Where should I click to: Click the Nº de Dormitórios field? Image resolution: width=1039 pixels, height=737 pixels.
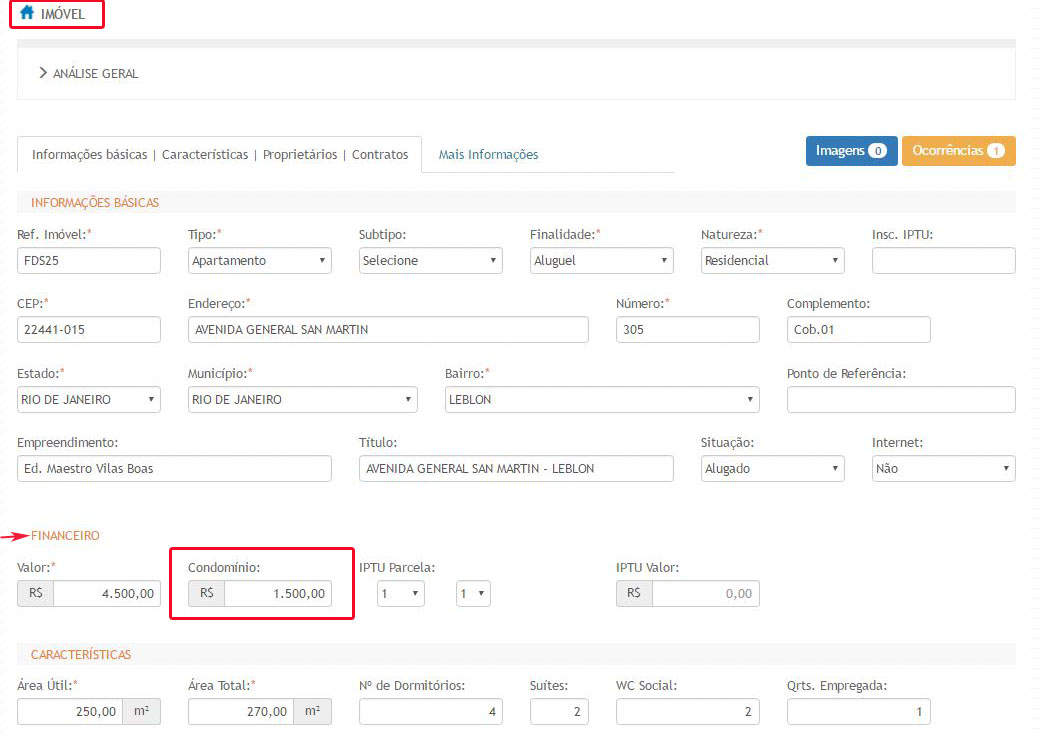click(430, 712)
